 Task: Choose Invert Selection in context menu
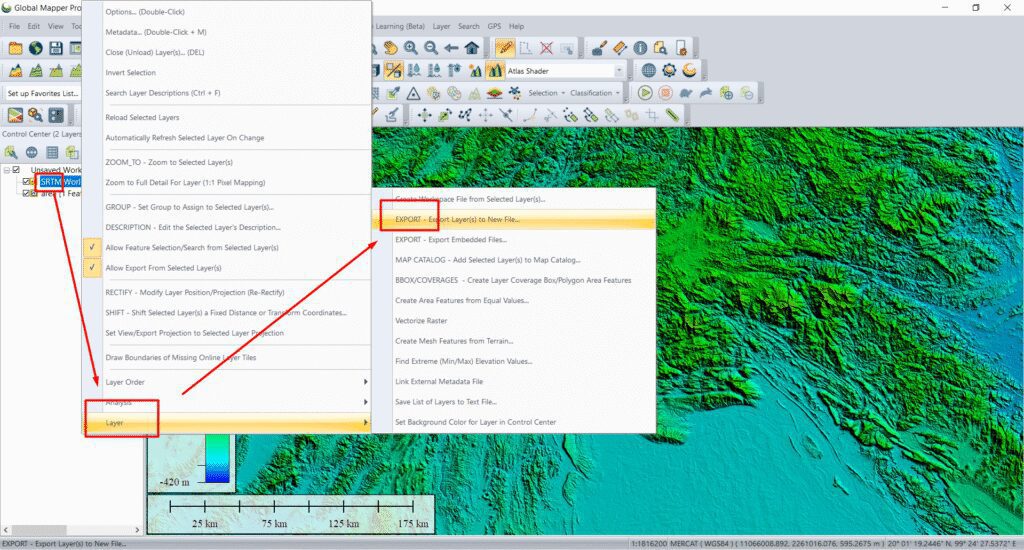[x=226, y=73]
